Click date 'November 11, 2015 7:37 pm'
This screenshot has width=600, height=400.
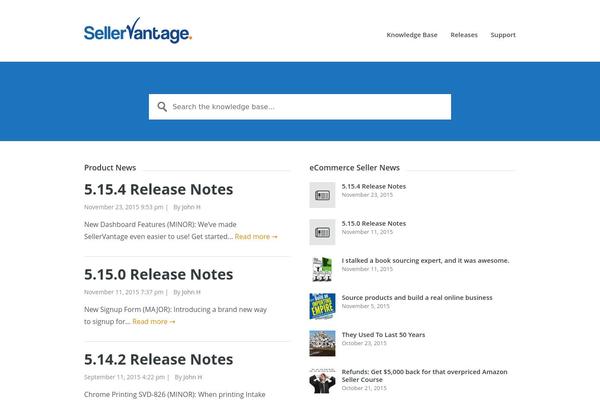click(x=124, y=292)
